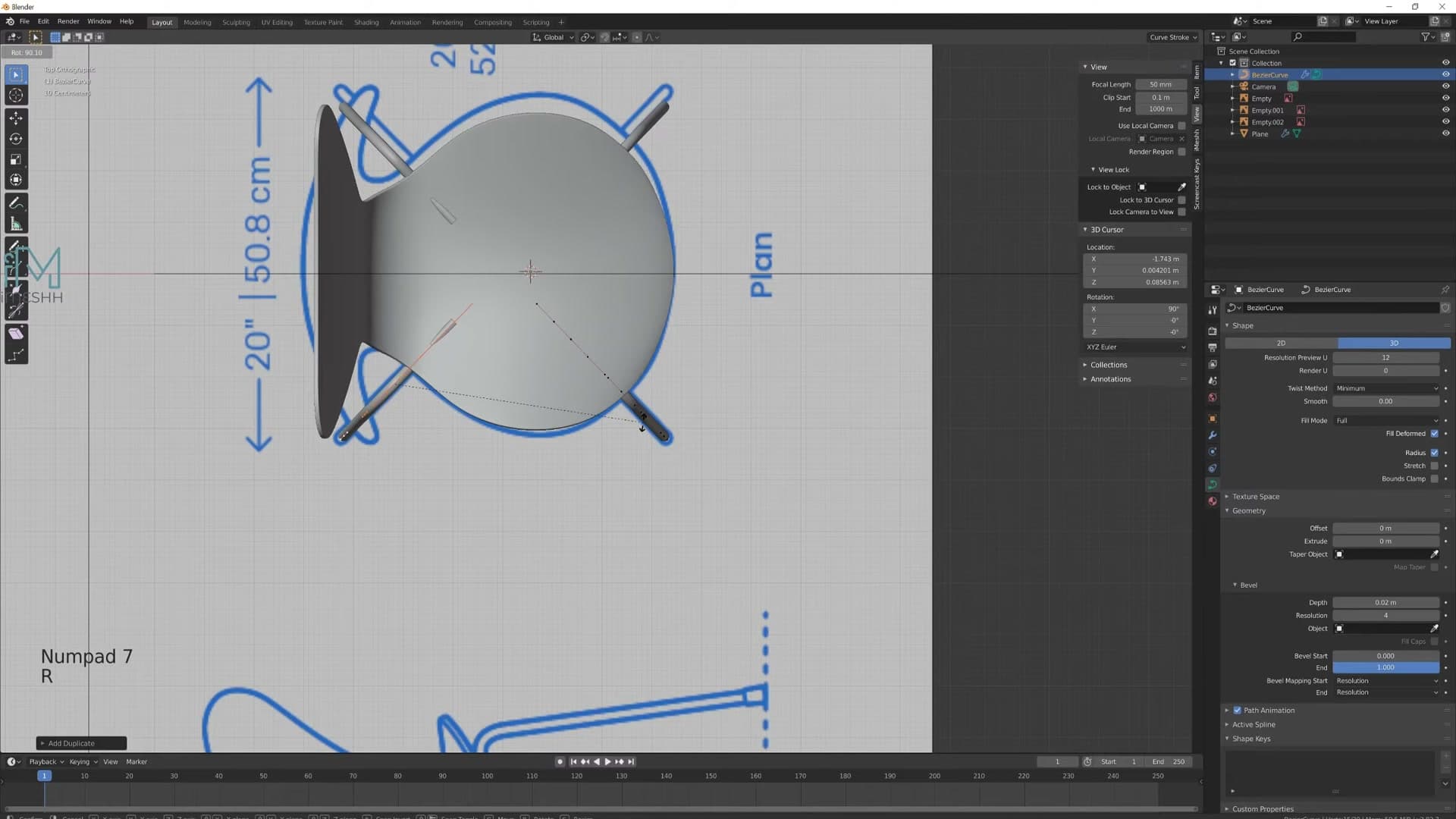Screen dimensions: 1456x819
Task: Enable Lock to 3D Cursor checkbox
Action: tap(1181, 200)
